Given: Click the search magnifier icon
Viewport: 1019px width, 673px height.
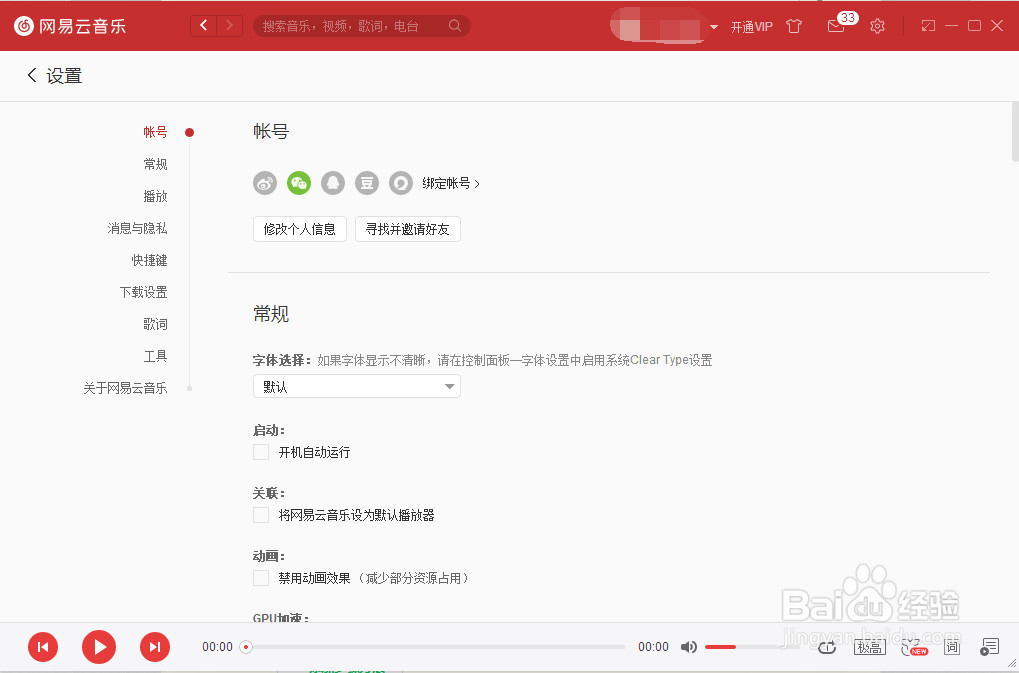Looking at the screenshot, I should 455,25.
